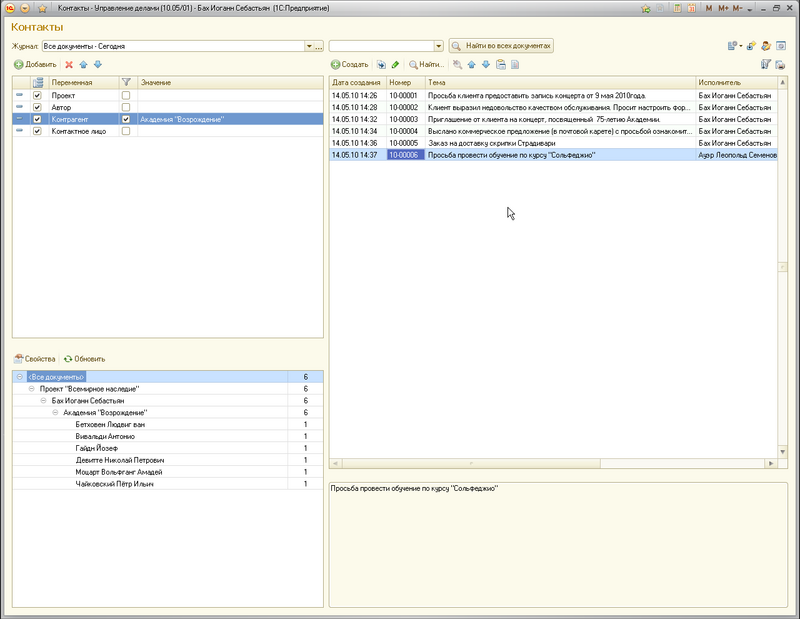Toggle the filter checkbox for Контактное лицо

coord(126,131)
